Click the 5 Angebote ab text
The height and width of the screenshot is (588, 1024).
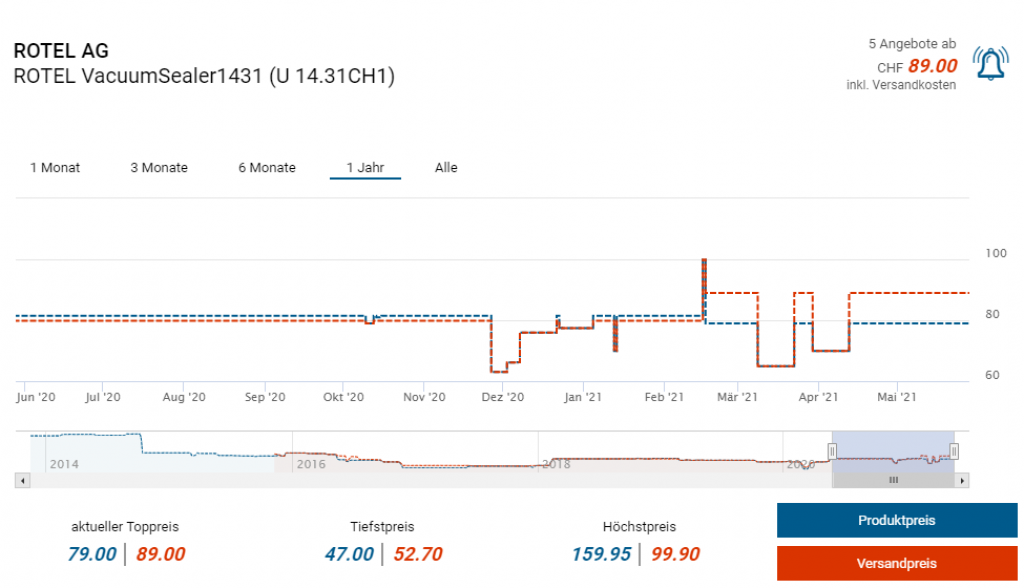pos(911,44)
